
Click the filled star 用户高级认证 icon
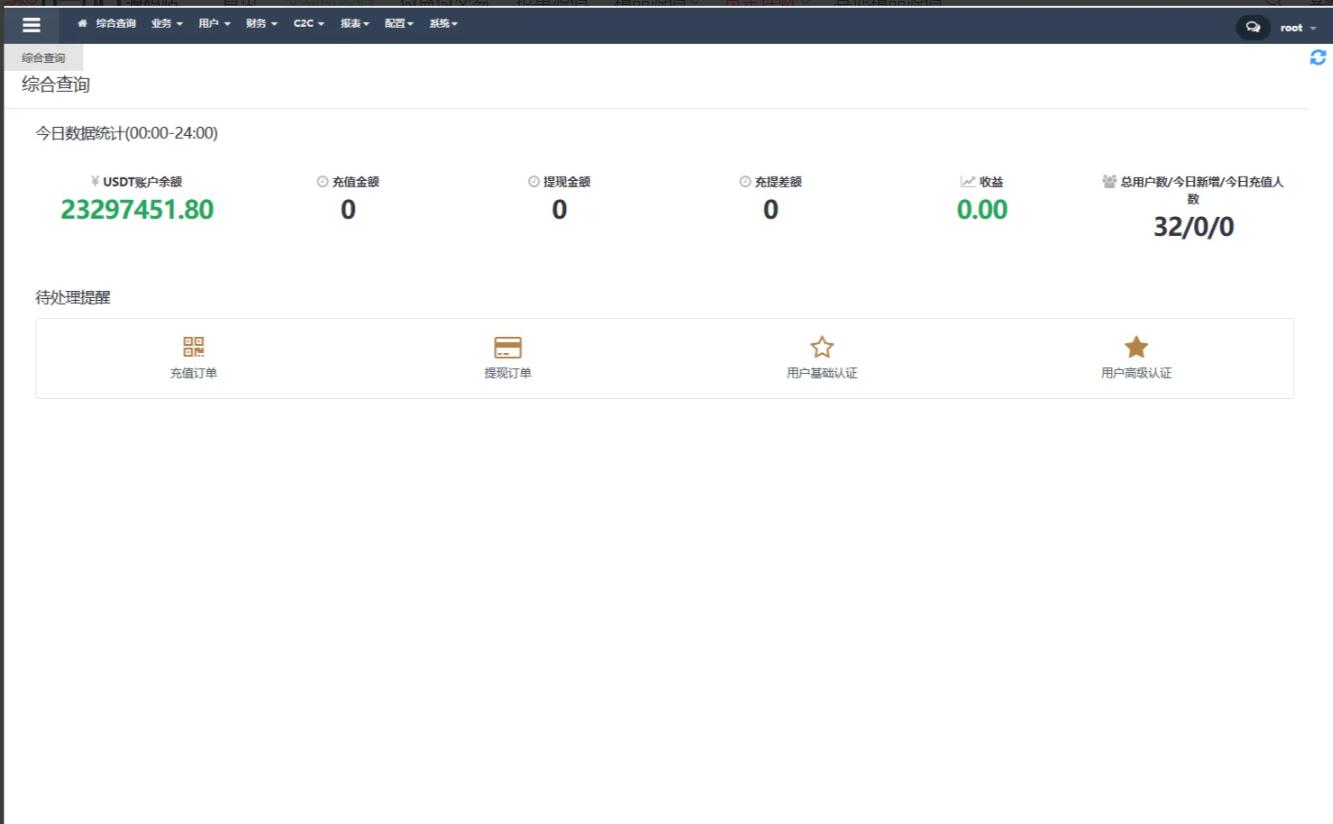pos(1136,347)
